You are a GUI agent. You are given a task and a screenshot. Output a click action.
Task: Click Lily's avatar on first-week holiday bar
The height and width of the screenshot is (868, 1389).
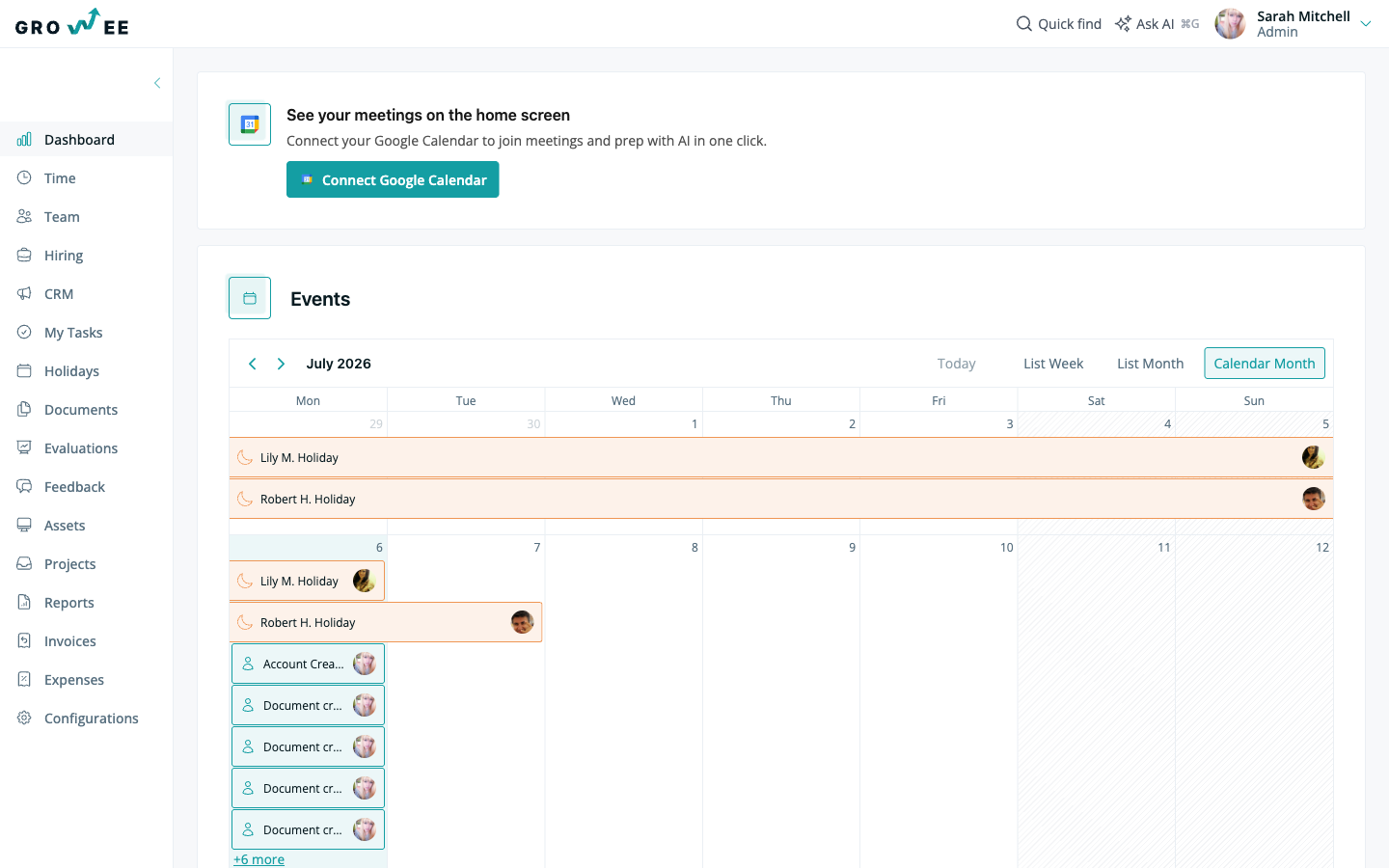[x=1313, y=457]
